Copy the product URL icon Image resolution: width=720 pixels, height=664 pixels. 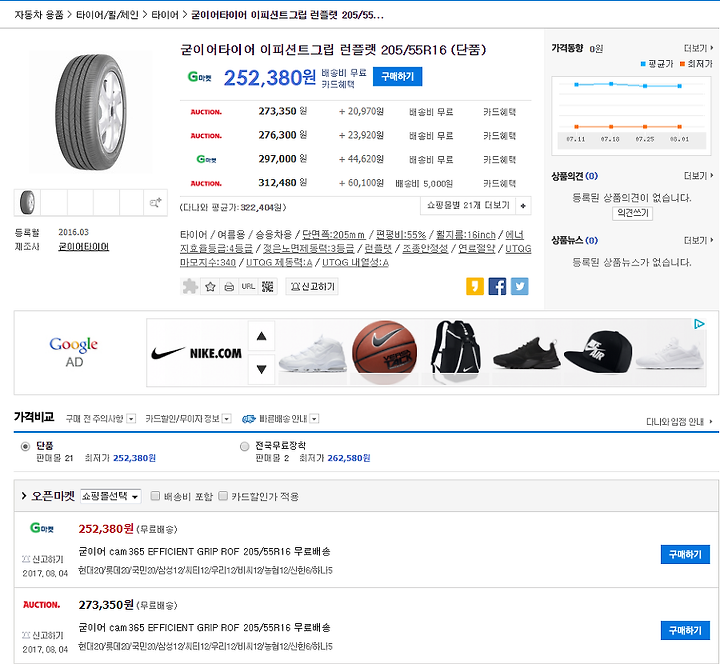click(x=248, y=287)
